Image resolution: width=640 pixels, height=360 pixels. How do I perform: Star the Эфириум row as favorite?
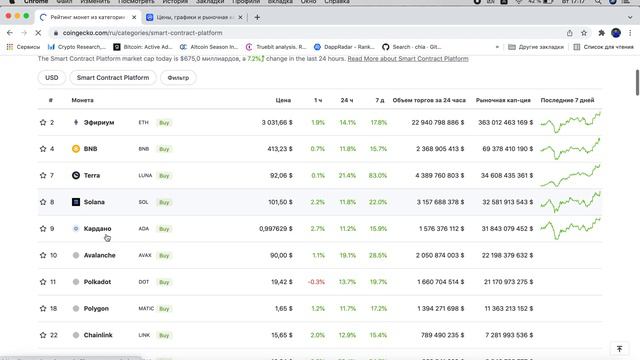pos(43,122)
